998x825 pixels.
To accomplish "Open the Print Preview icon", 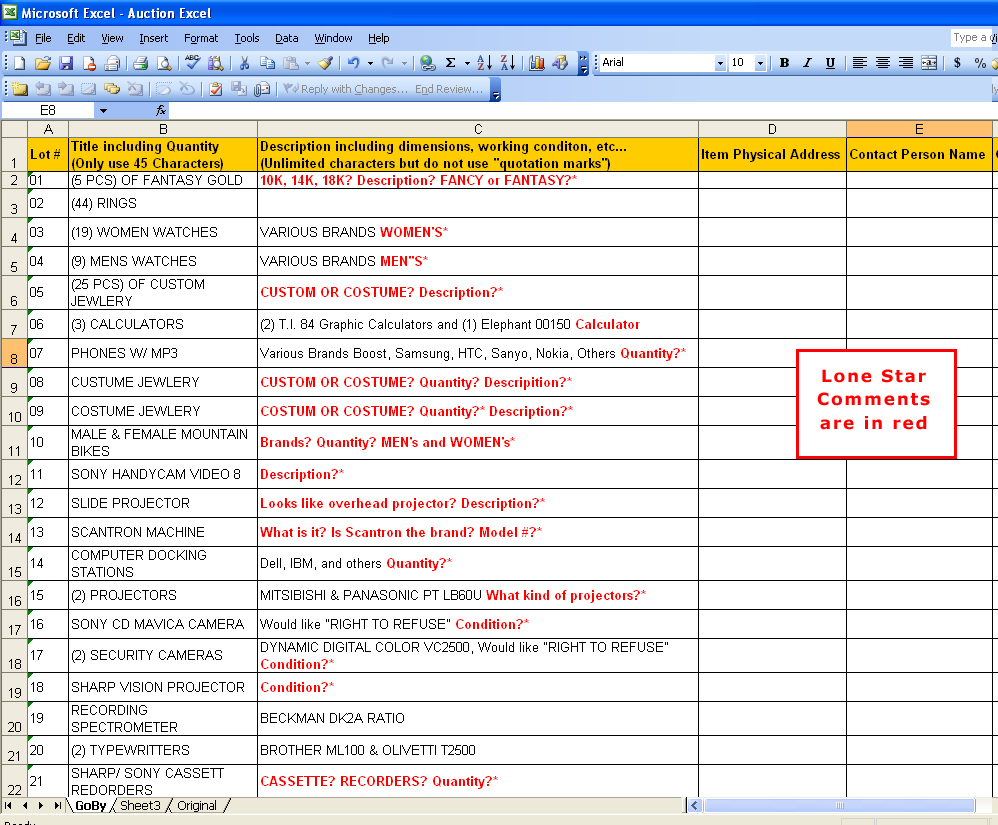I will pyautogui.click(x=163, y=63).
